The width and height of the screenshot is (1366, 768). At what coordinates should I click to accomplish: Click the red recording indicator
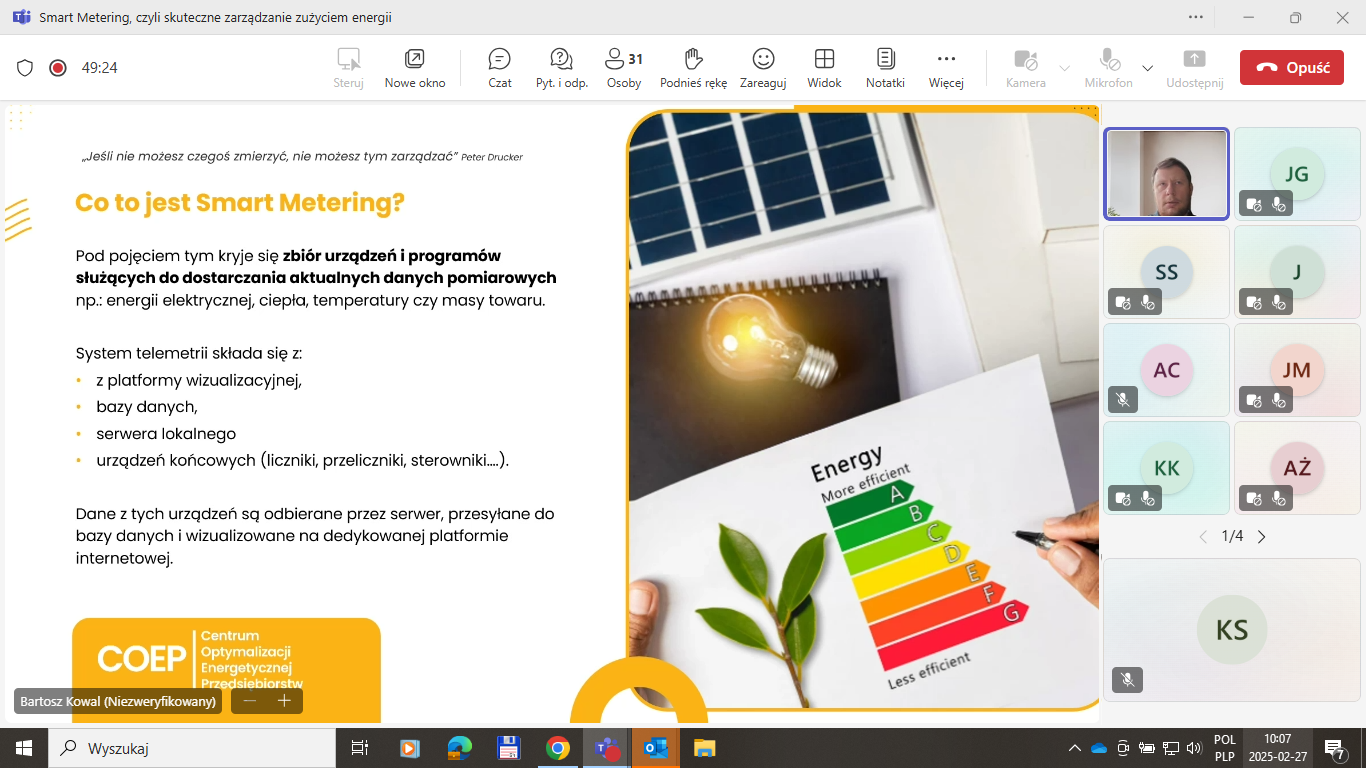pyautogui.click(x=58, y=68)
